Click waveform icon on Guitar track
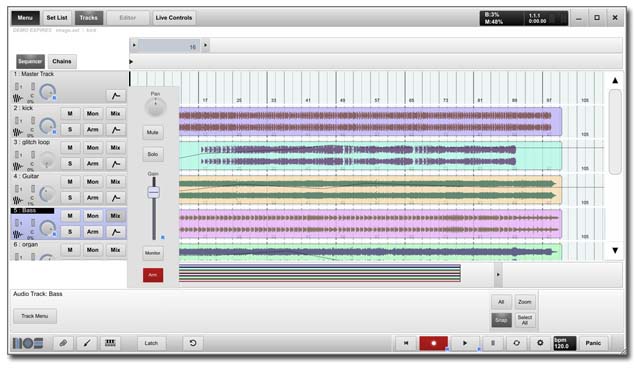Image resolution: width=634 pixels, height=370 pixels. pos(17,200)
